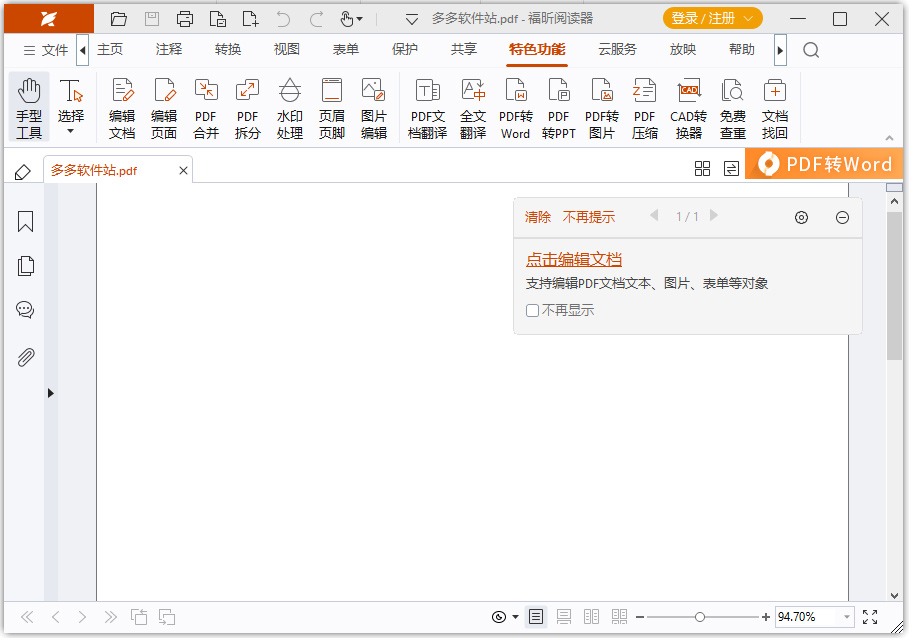909x638 pixels.
Task: Open the 全文翻译 feature
Action: (x=472, y=107)
